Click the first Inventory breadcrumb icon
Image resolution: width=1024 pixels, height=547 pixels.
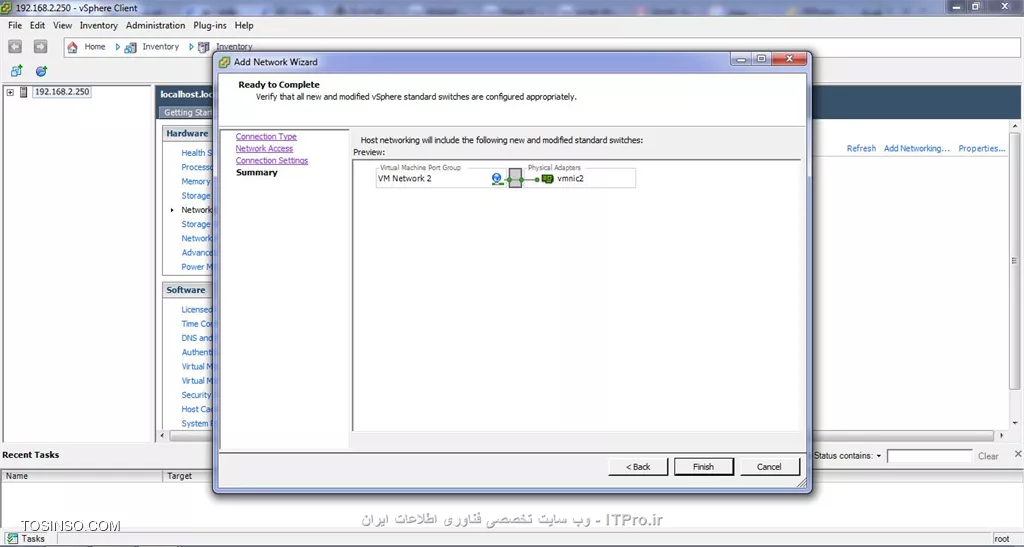coord(131,47)
